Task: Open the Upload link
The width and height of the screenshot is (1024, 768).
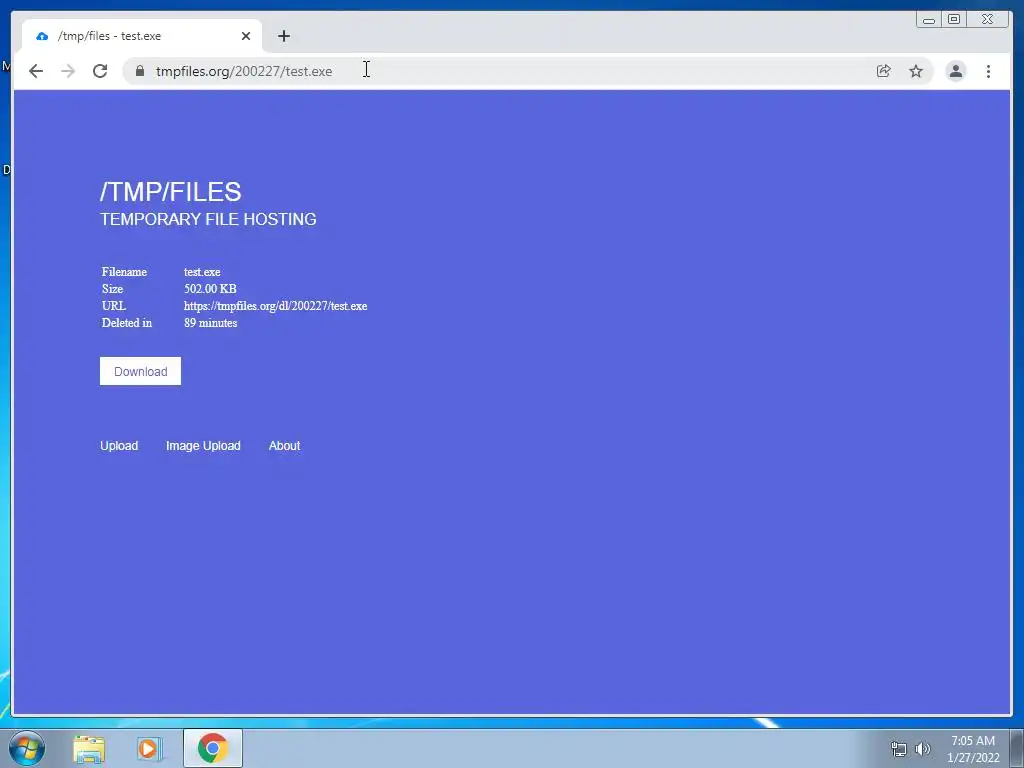Action: click(119, 445)
